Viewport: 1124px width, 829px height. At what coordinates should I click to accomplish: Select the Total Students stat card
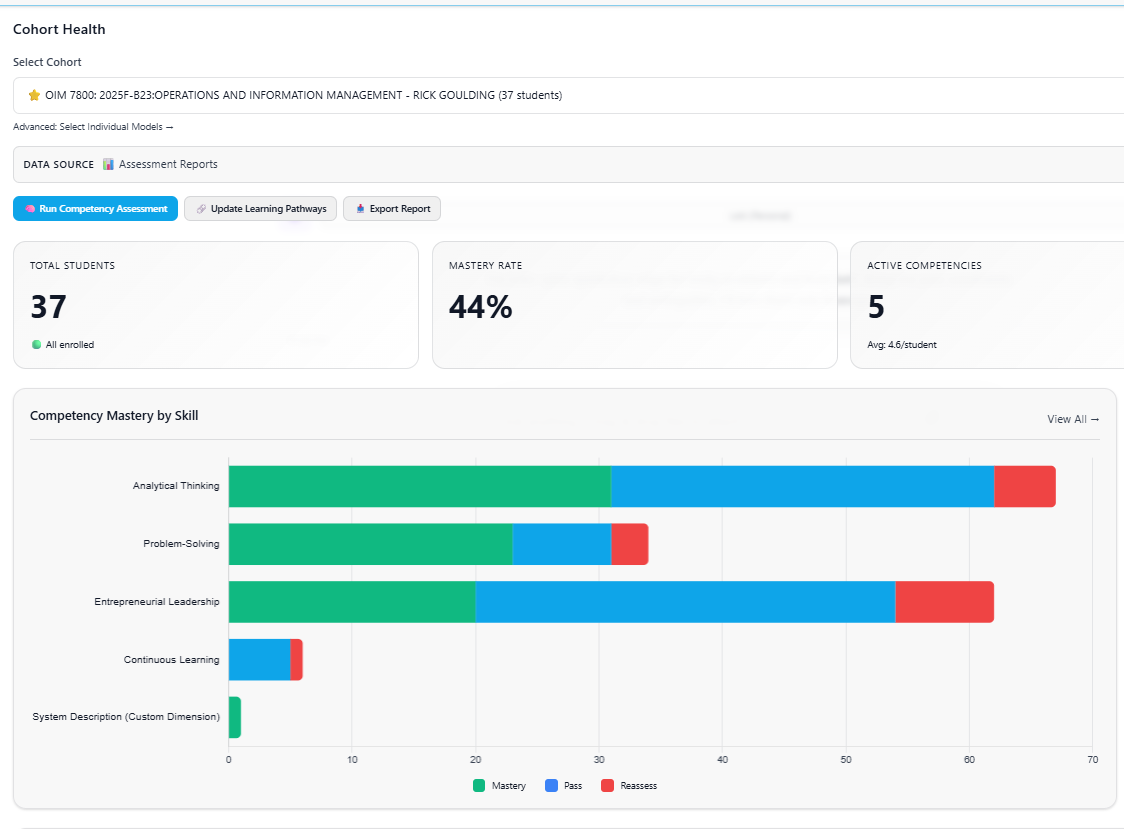coord(215,304)
